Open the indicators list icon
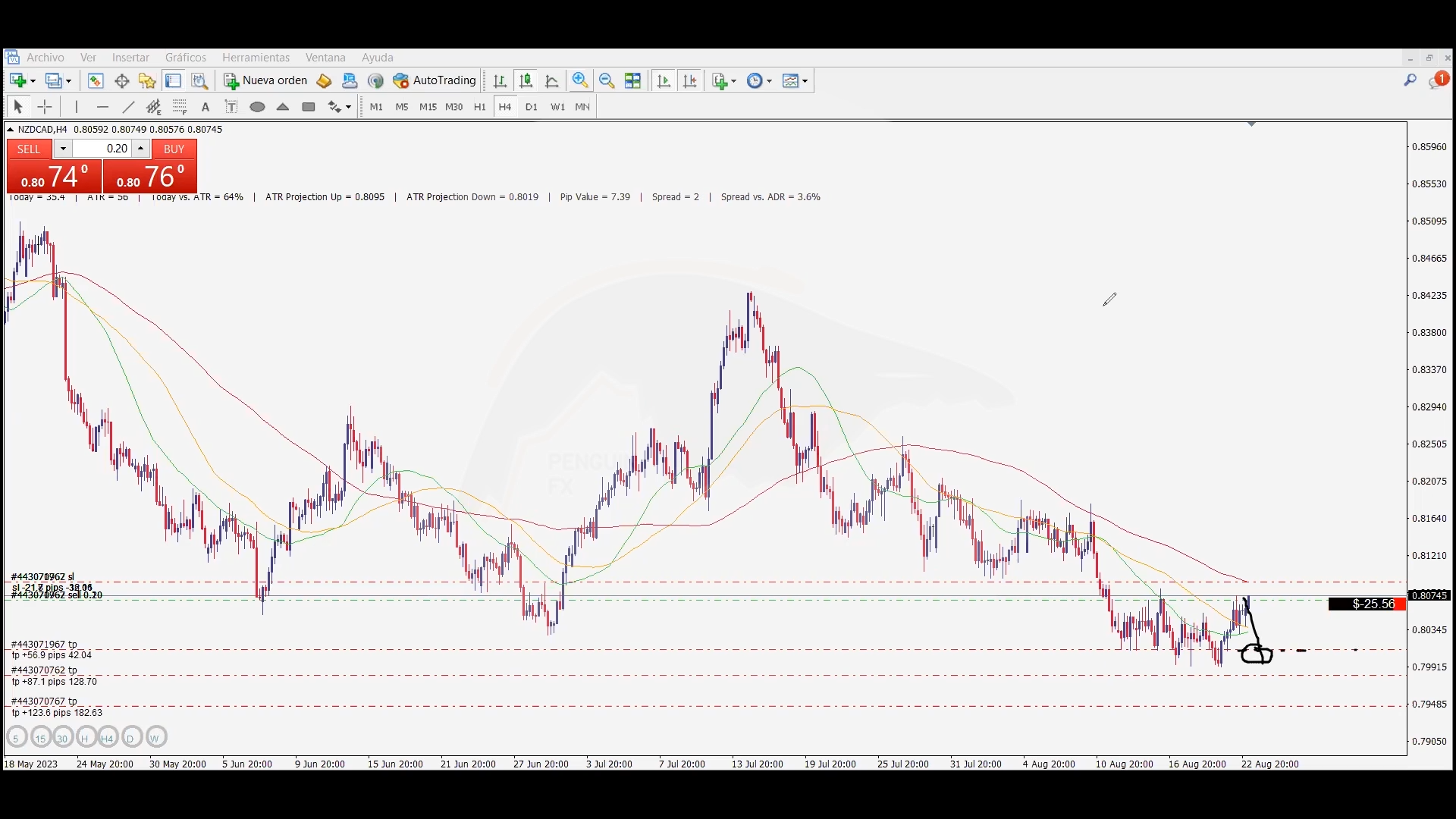 coord(720,80)
